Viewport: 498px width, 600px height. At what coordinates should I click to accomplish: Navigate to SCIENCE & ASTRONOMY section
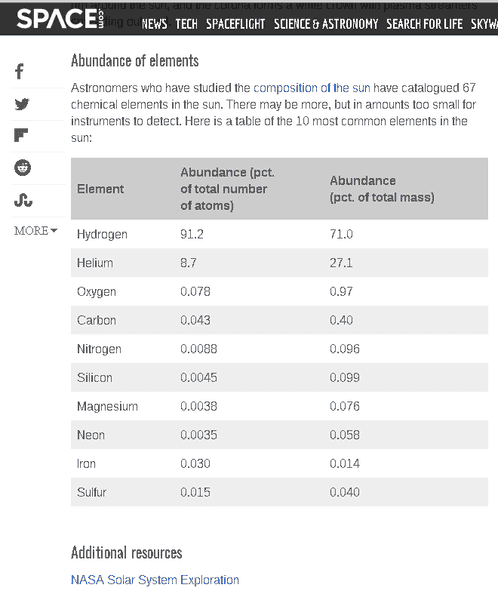(326, 24)
